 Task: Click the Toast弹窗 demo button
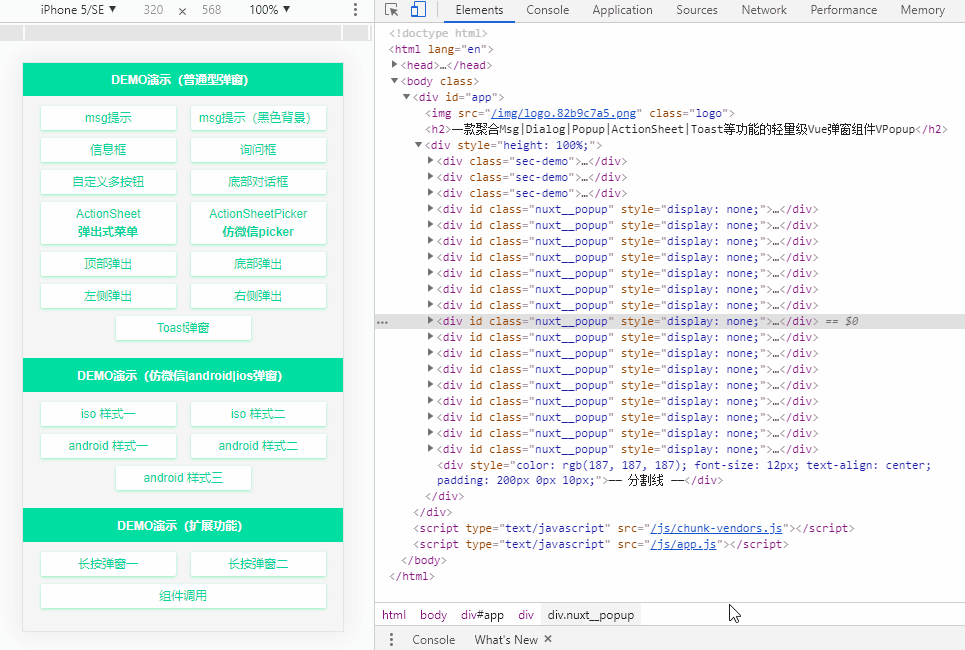[x=183, y=328]
